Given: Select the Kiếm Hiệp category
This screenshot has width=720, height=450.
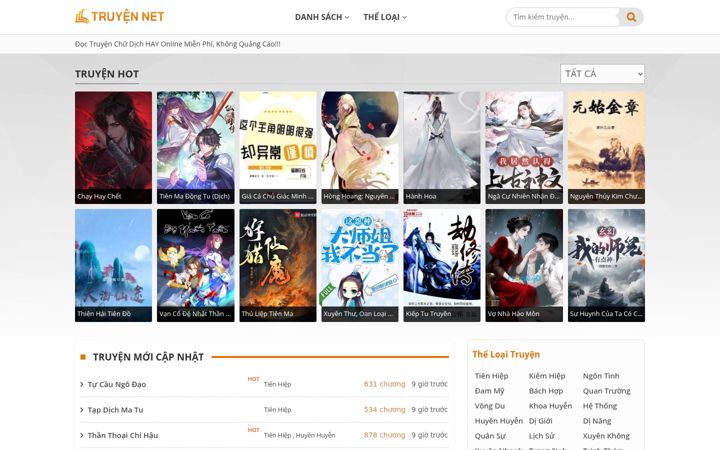Looking at the screenshot, I should 547,376.
